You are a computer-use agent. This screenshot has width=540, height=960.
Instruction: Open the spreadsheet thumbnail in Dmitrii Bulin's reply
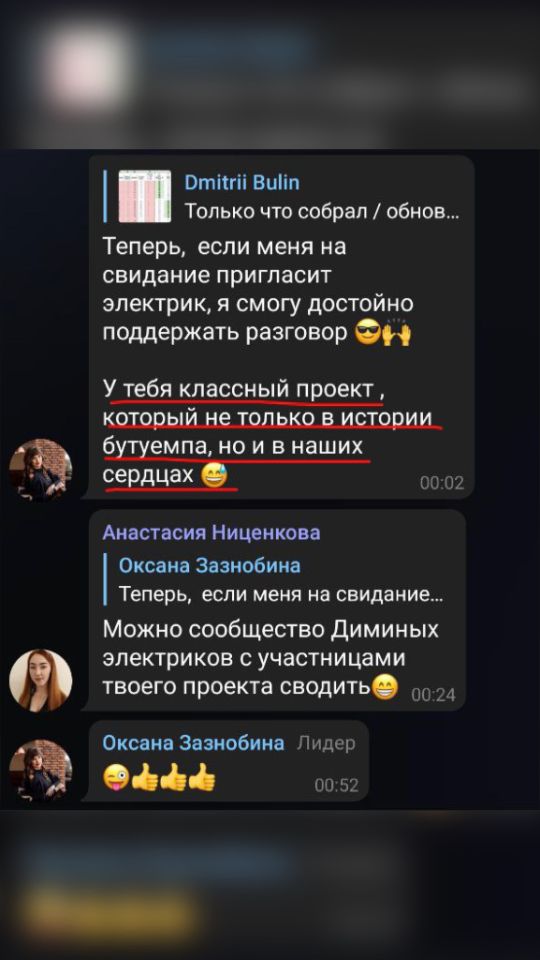click(144, 197)
